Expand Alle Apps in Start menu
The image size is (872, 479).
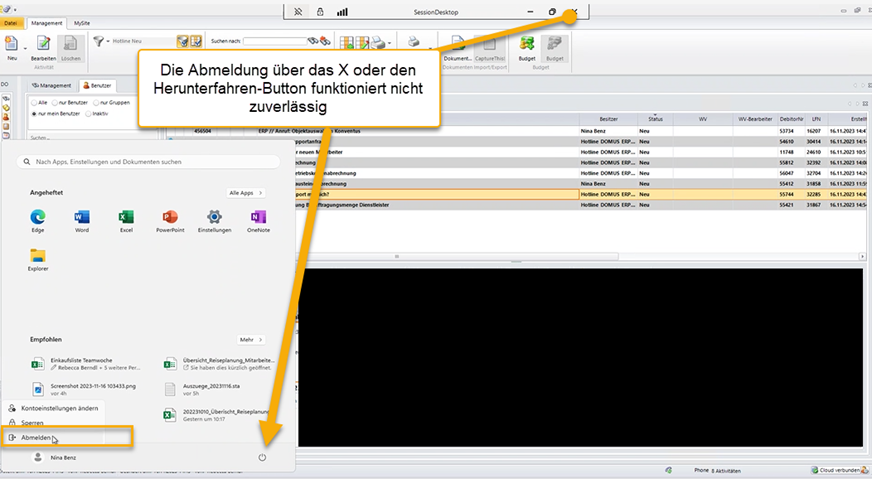pyautogui.click(x=246, y=193)
